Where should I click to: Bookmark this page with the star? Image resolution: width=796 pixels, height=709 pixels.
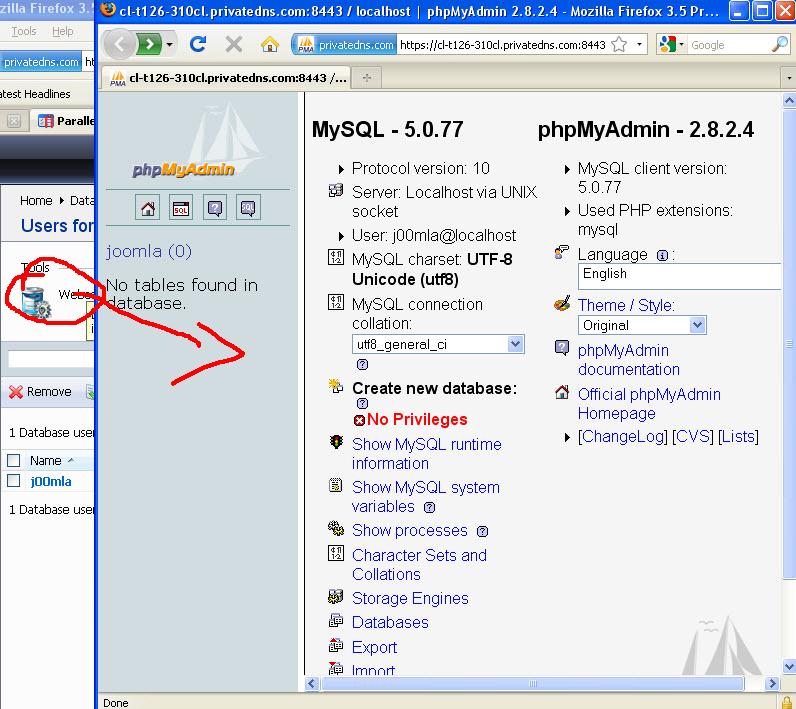[x=619, y=45]
